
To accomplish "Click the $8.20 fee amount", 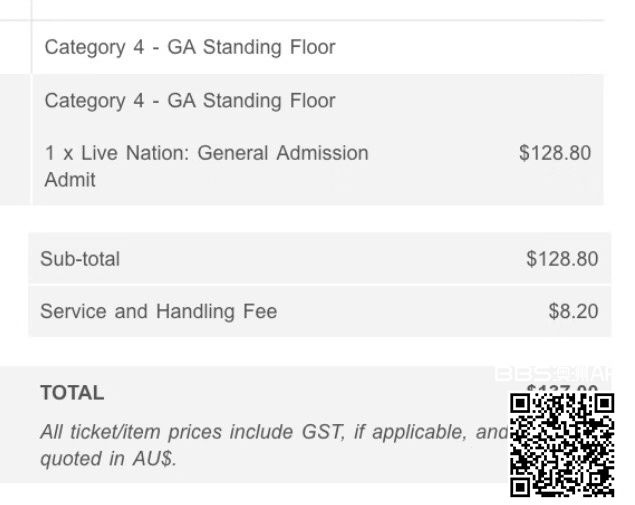I will point(573,311).
